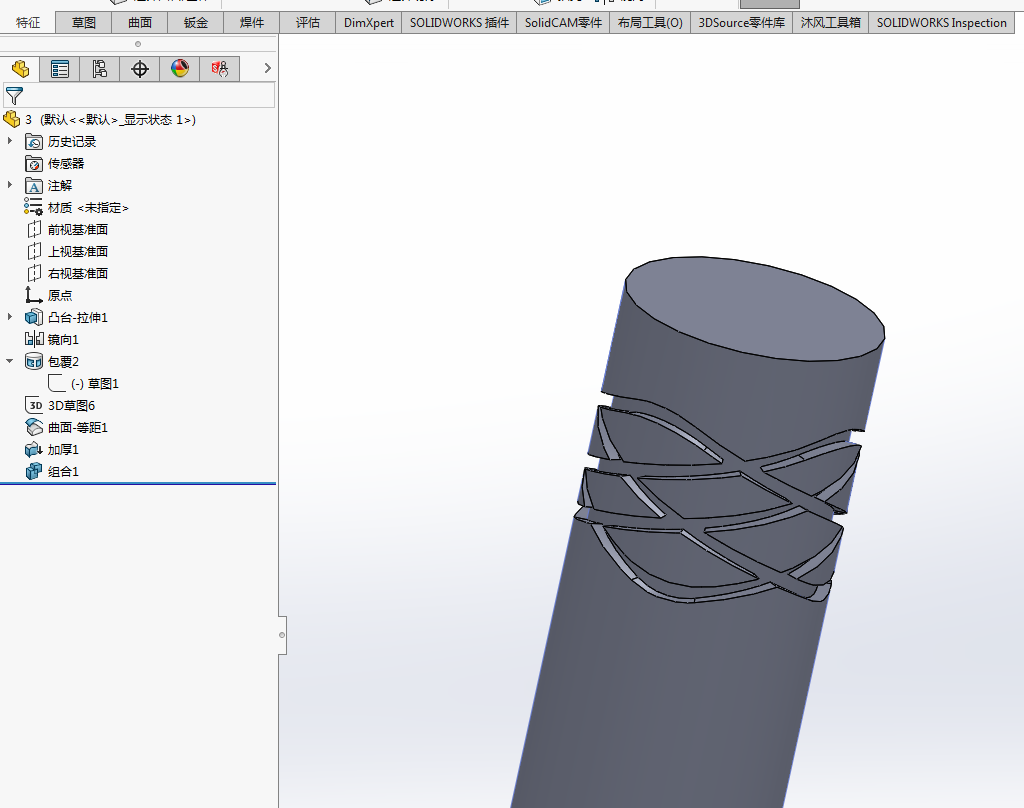Click the rollback bar below 组合1
The height and width of the screenshot is (808, 1024).
138,483
